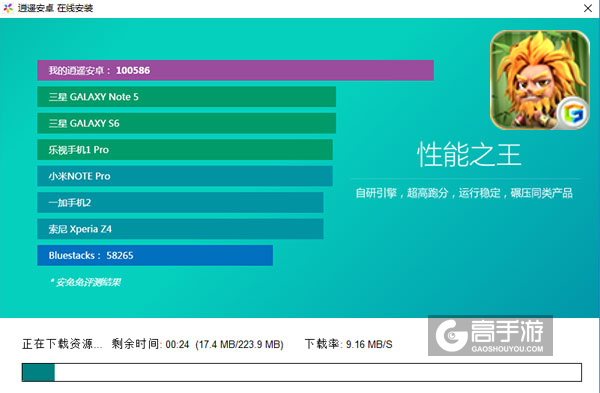The width and height of the screenshot is (600, 393).
Task: Click the 17.4 MB/223.9 MB size text
Action: [240, 344]
